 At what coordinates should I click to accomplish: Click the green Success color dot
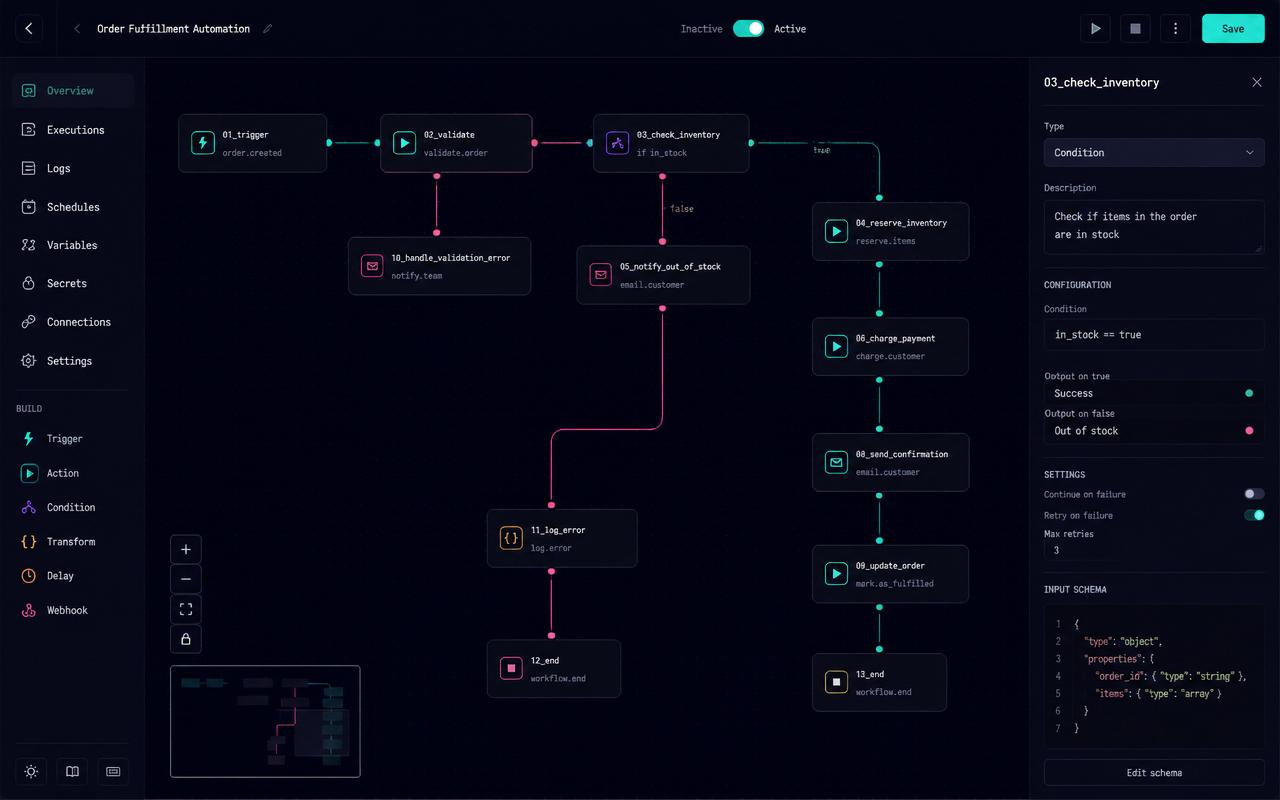1249,393
